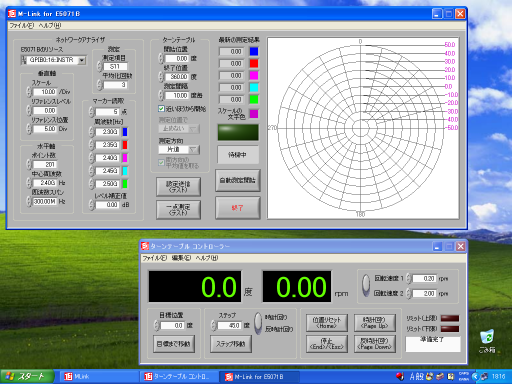Screen dimensions: 512x384
Task: Toggle the greyed both-directions average checkbox
Action: (161, 163)
